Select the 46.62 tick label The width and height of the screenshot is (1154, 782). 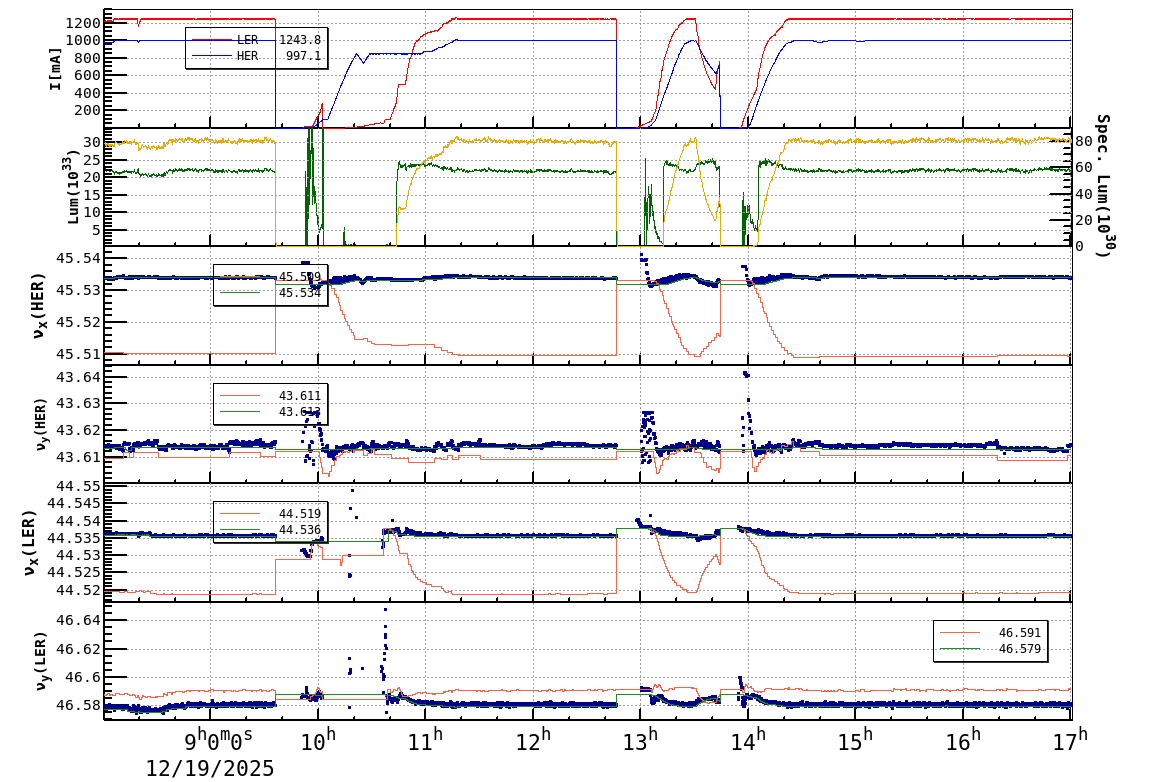pyautogui.click(x=79, y=650)
